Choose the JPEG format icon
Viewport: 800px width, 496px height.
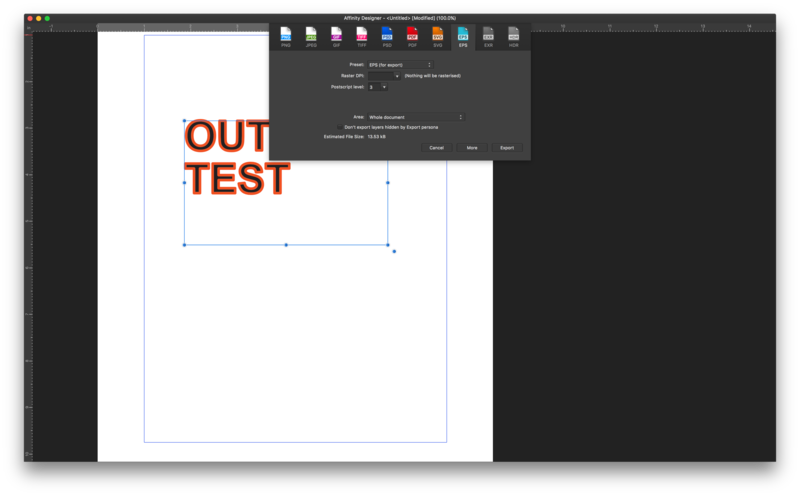pos(310,37)
